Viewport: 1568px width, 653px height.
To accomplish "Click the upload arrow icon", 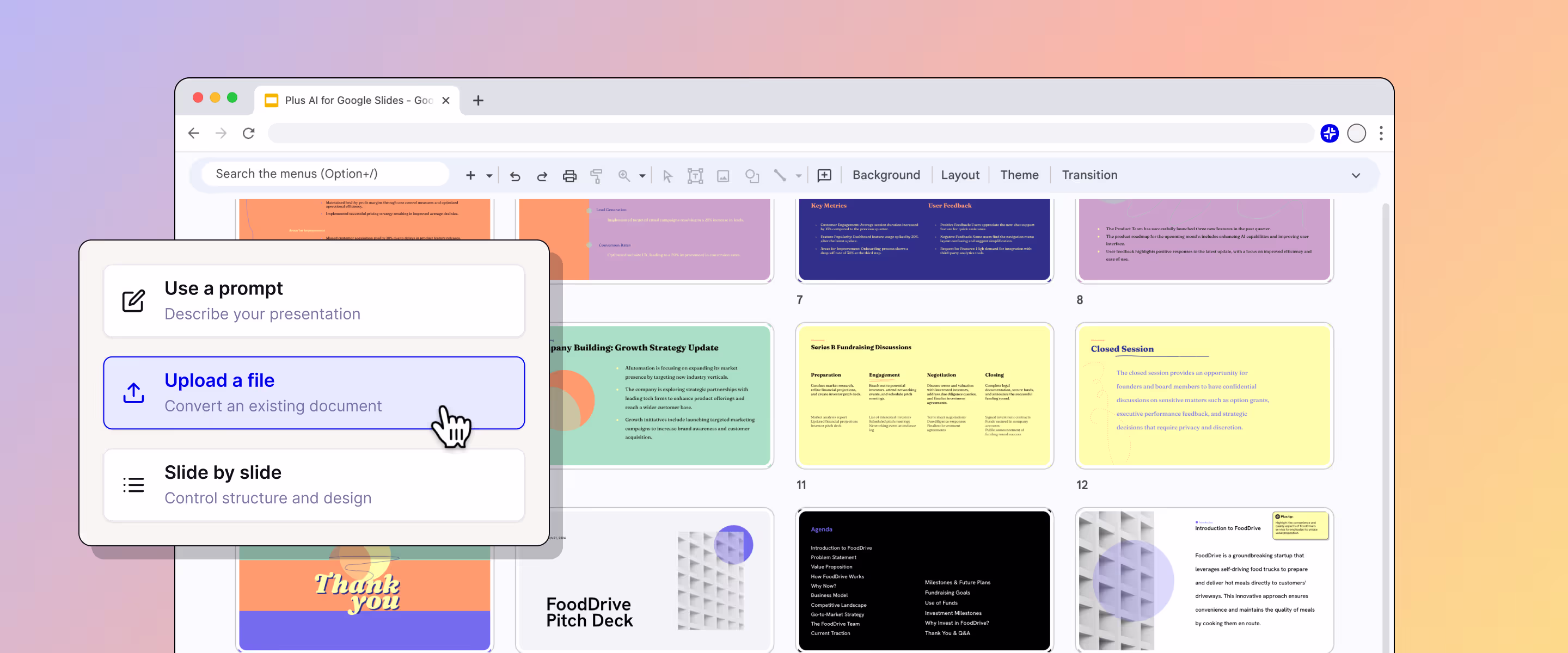I will (133, 392).
